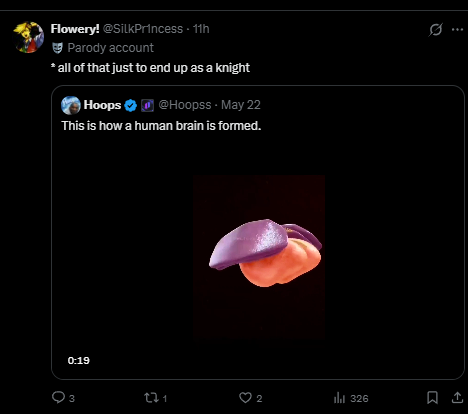Click the blue verified badge beside Hoops
The image size is (468, 414).
click(130, 106)
